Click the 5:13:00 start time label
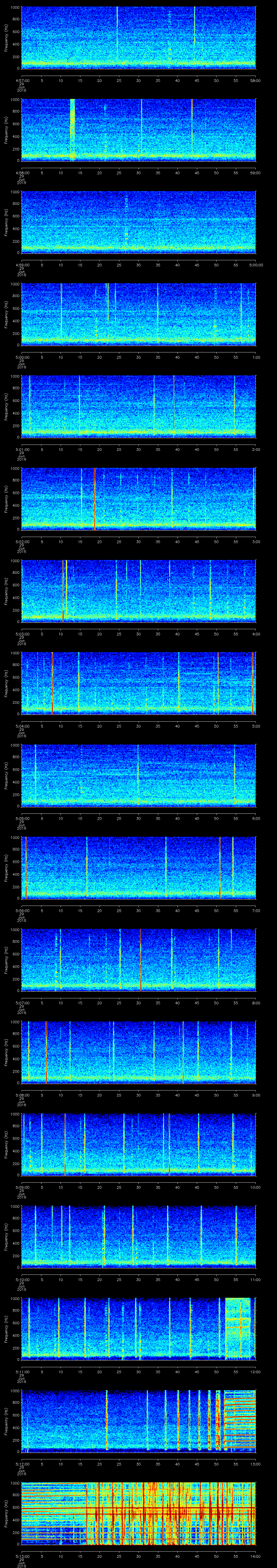Screen dimensions: 277x1568 tap(22, 1556)
